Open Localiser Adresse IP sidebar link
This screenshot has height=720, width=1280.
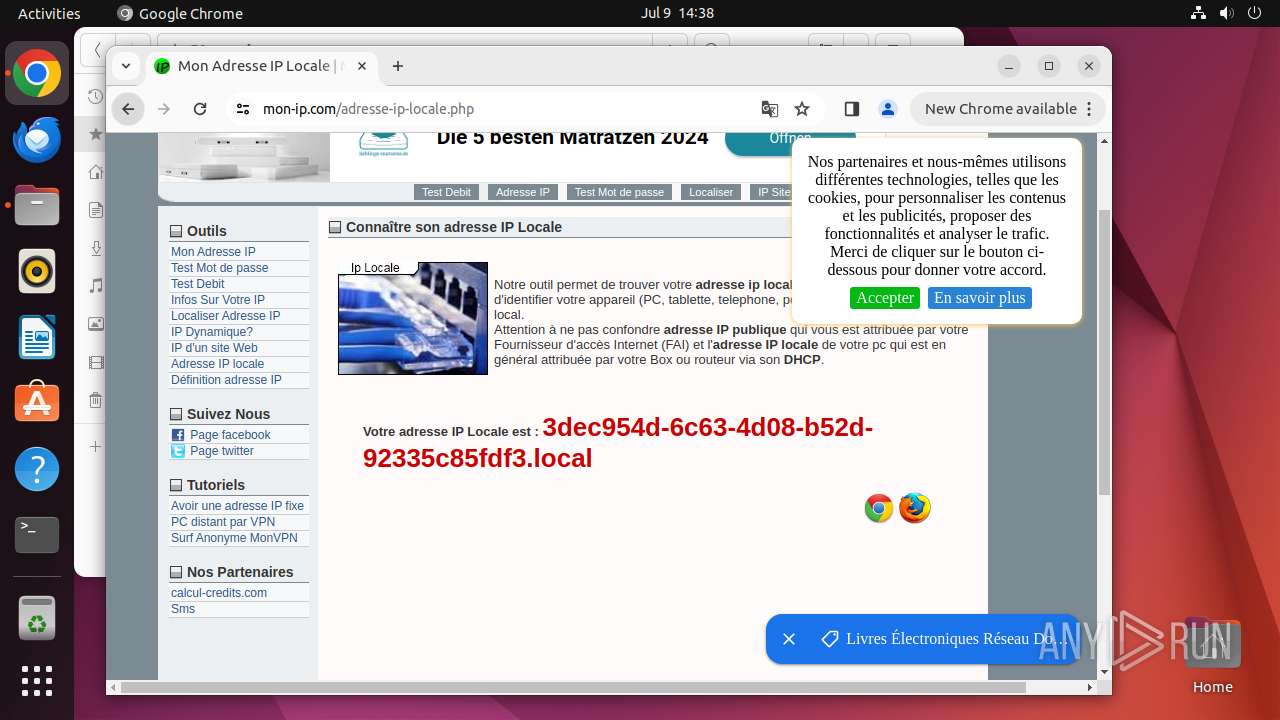pos(226,316)
